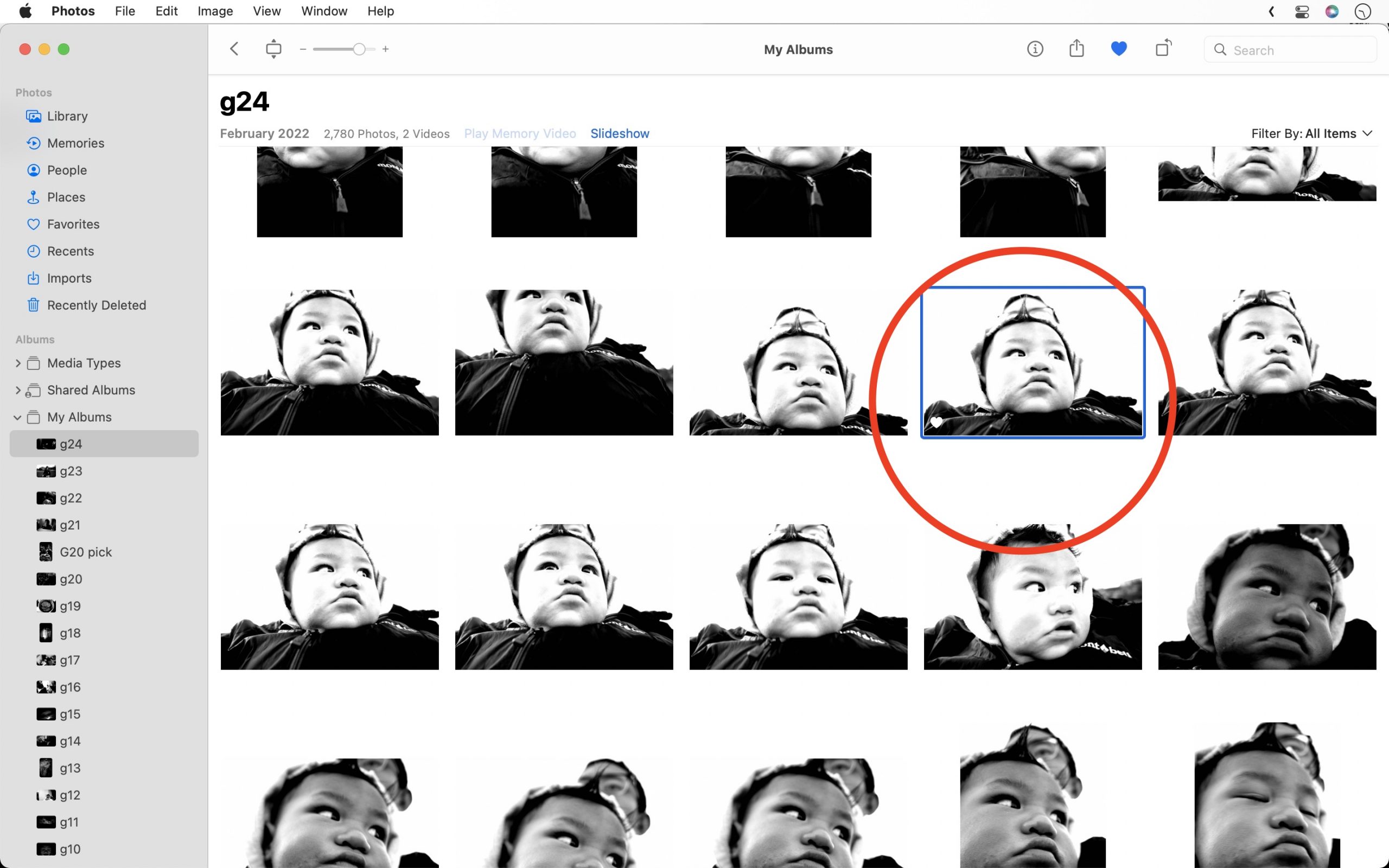This screenshot has height=868, width=1389.
Task: Select the g18 album
Action: [x=104, y=633]
